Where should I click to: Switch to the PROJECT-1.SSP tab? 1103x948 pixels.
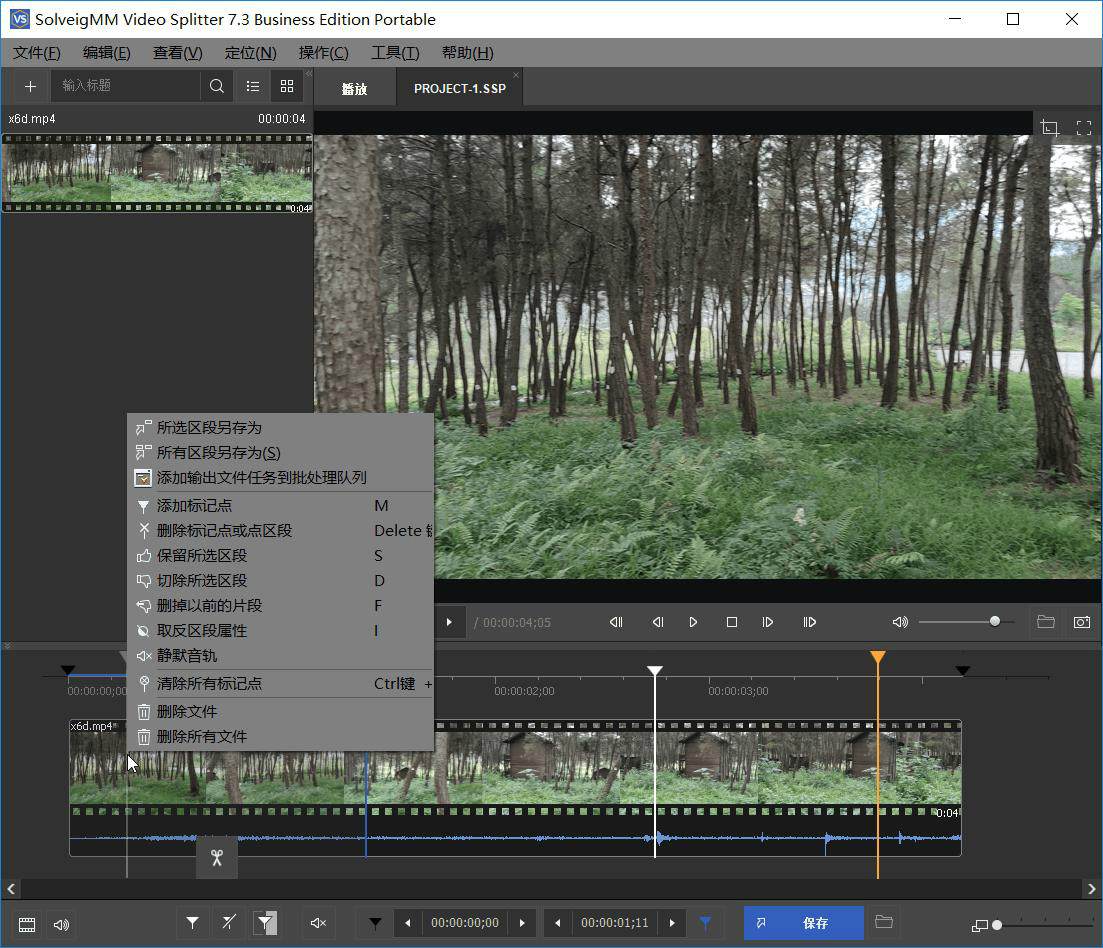(x=459, y=87)
